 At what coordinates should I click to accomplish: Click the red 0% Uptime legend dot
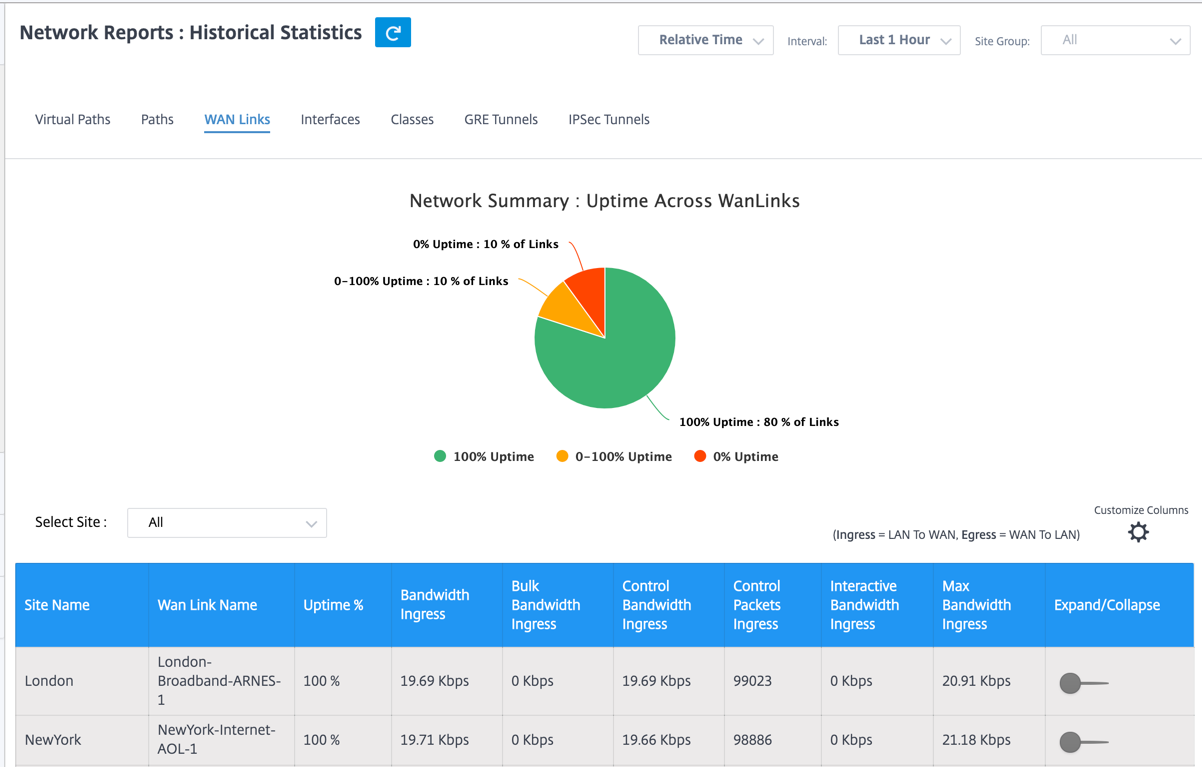700,456
